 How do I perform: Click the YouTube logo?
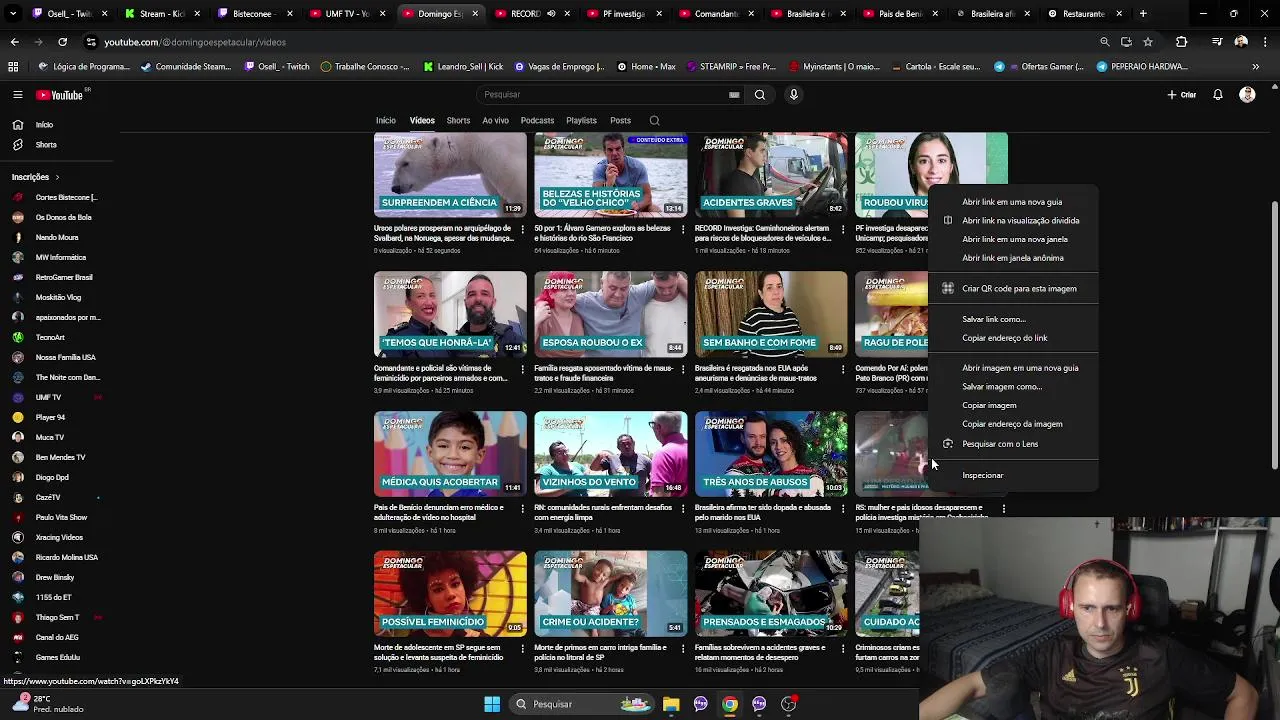tap(60, 95)
